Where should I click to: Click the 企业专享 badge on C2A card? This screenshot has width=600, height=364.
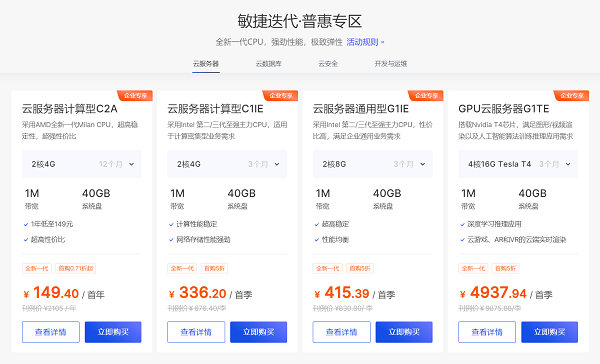coord(135,95)
